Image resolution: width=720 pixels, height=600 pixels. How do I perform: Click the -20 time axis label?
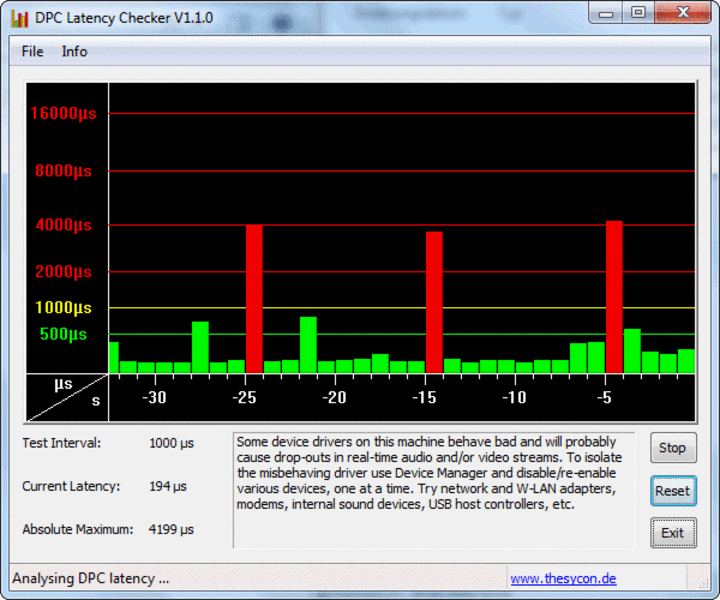pos(334,398)
